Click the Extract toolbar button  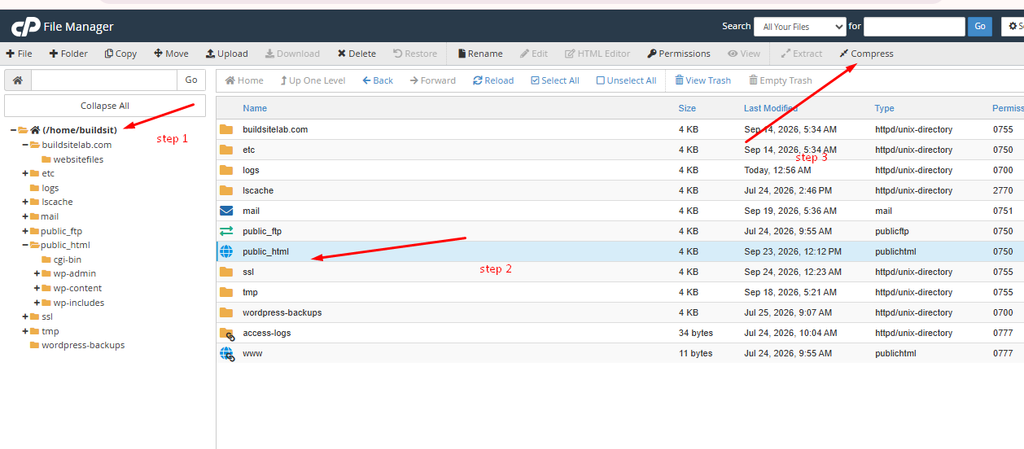tap(802, 54)
